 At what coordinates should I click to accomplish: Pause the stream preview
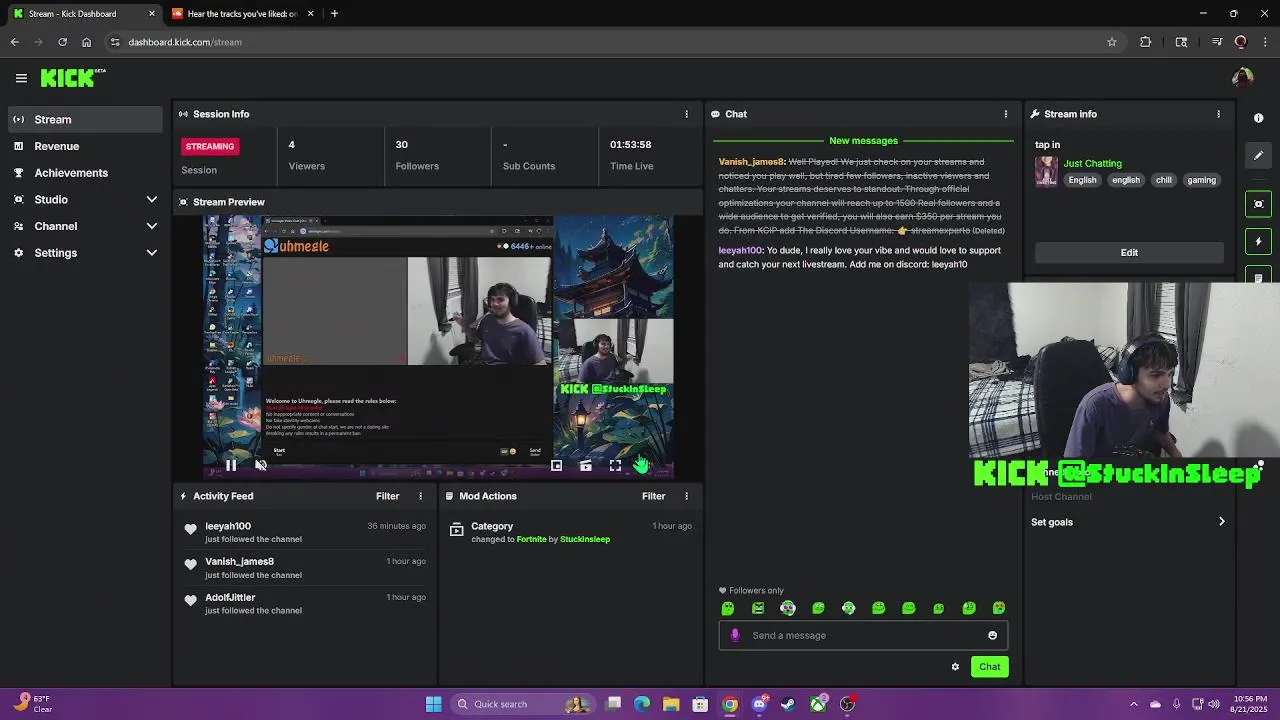(x=231, y=465)
